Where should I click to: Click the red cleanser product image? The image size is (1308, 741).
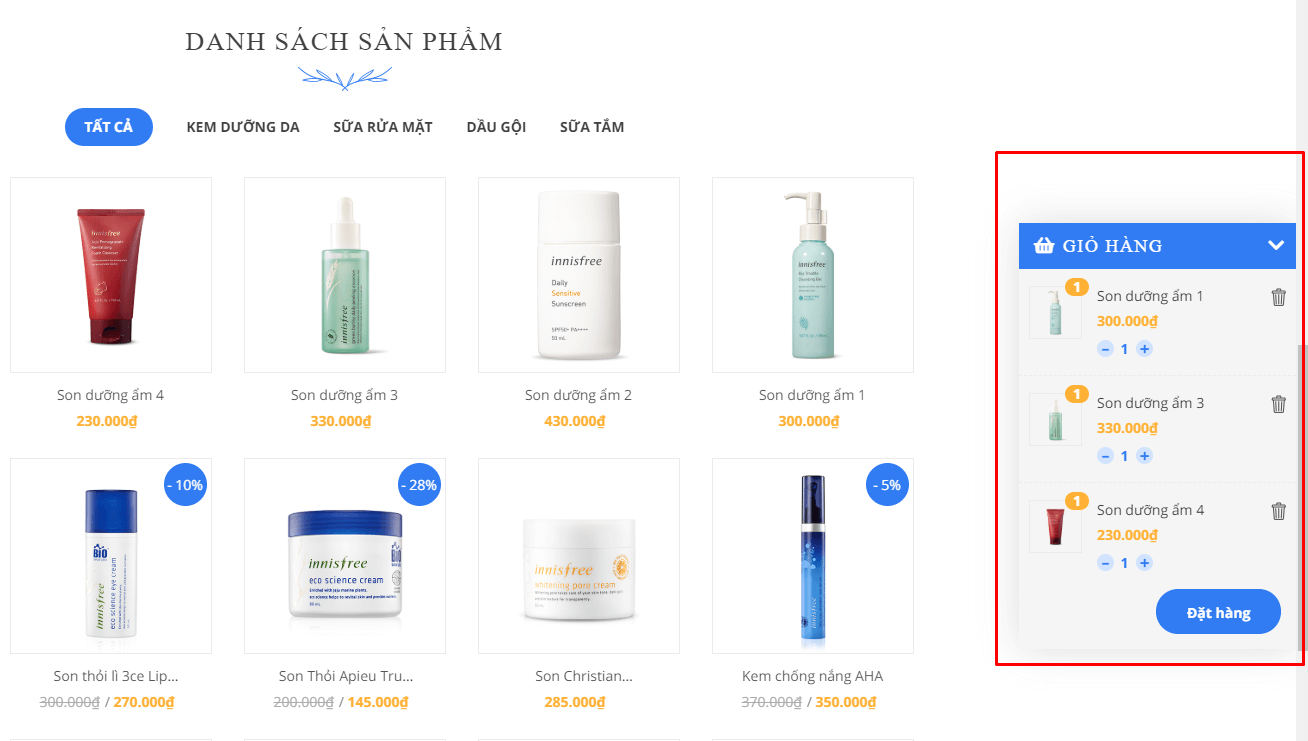click(x=111, y=275)
